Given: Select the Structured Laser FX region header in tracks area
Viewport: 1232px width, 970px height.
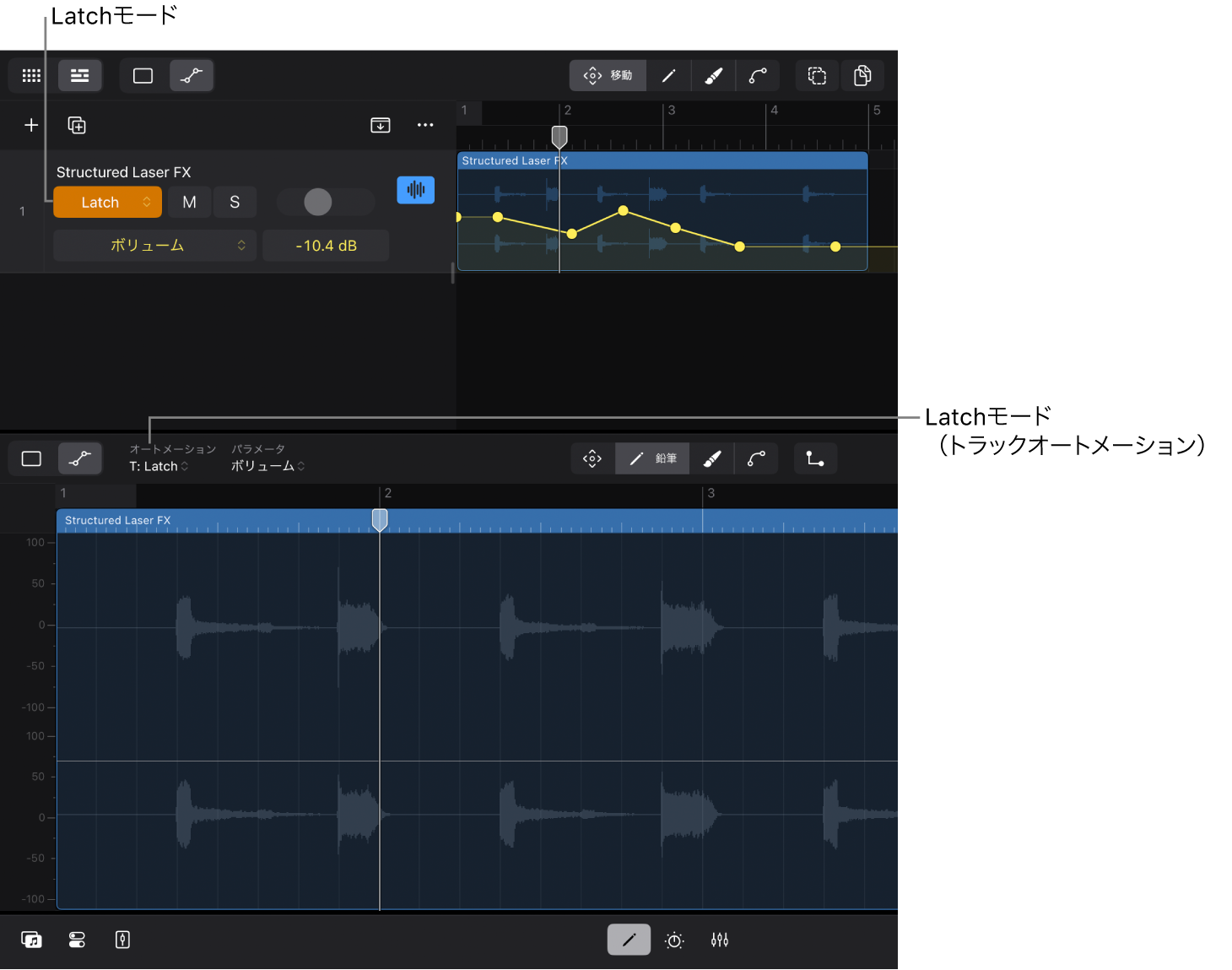Looking at the screenshot, I should (x=662, y=160).
